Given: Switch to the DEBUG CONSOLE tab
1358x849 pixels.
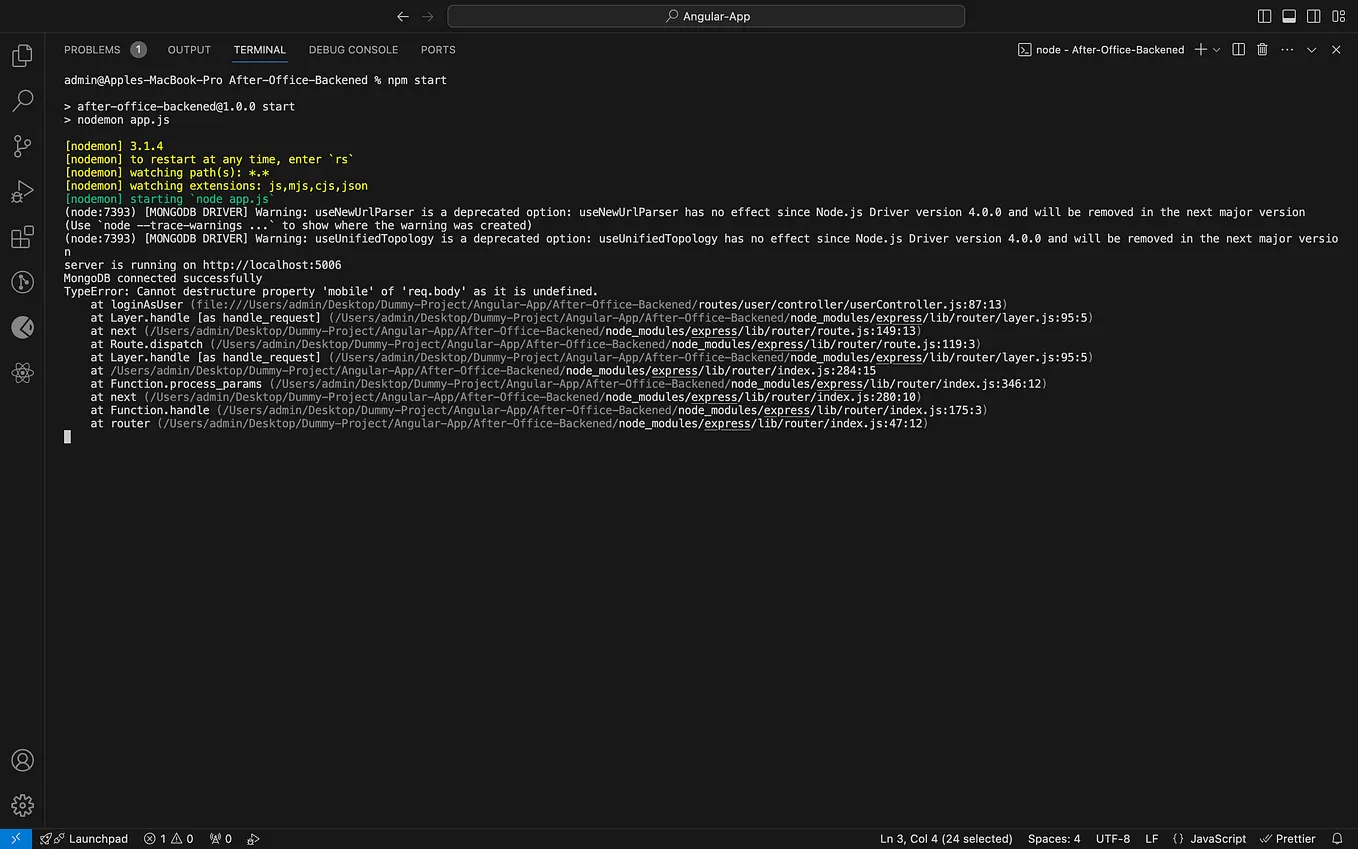Looking at the screenshot, I should pos(353,49).
